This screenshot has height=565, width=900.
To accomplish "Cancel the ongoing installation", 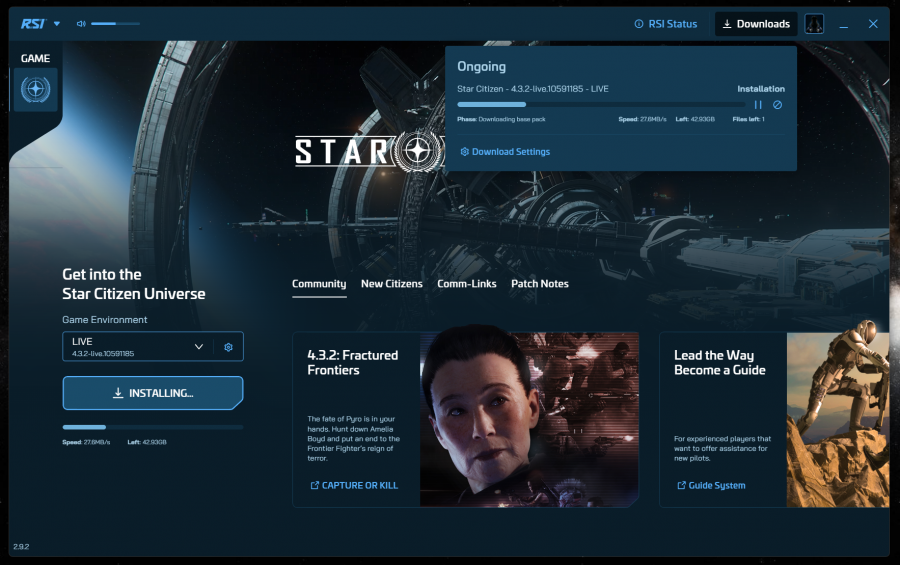I will [x=777, y=105].
